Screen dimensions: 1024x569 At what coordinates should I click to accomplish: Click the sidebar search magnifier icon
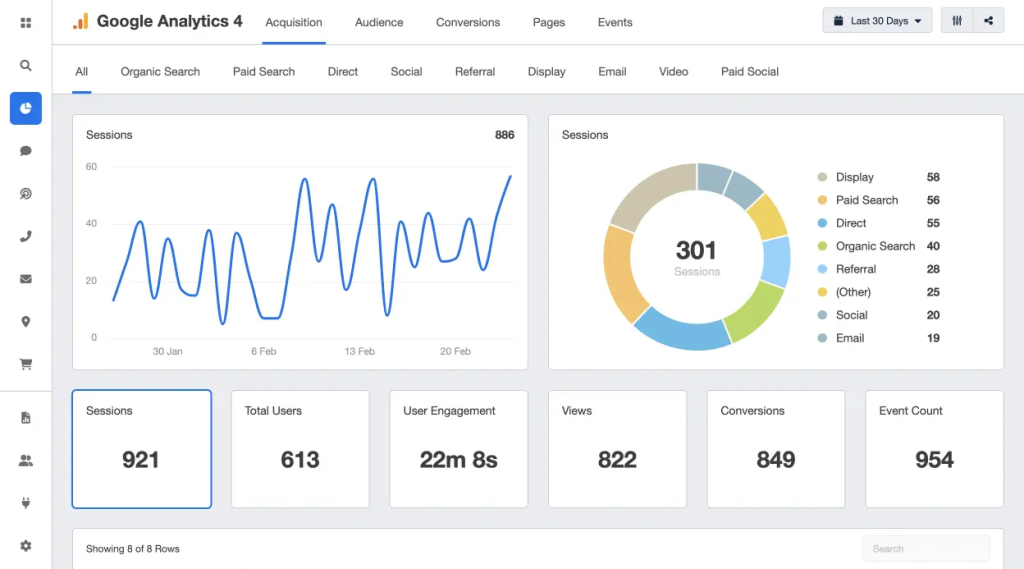tap(25, 65)
